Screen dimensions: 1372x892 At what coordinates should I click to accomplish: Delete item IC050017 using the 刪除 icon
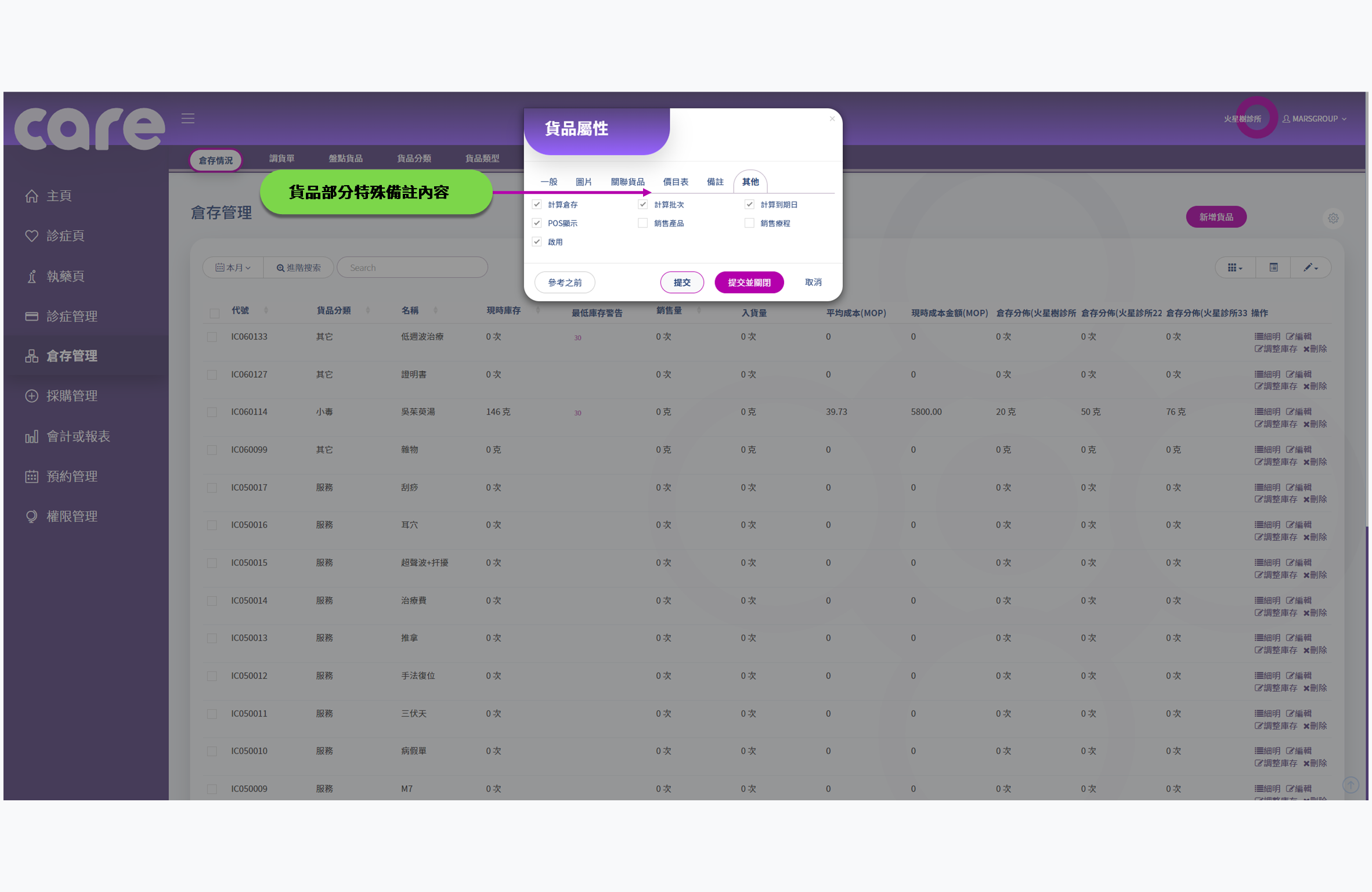(1316, 499)
